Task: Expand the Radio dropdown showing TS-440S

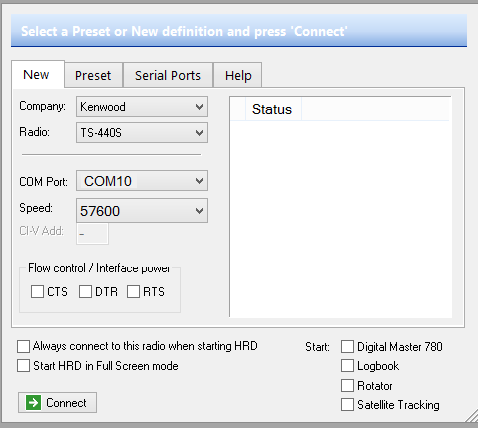Action: point(142,133)
